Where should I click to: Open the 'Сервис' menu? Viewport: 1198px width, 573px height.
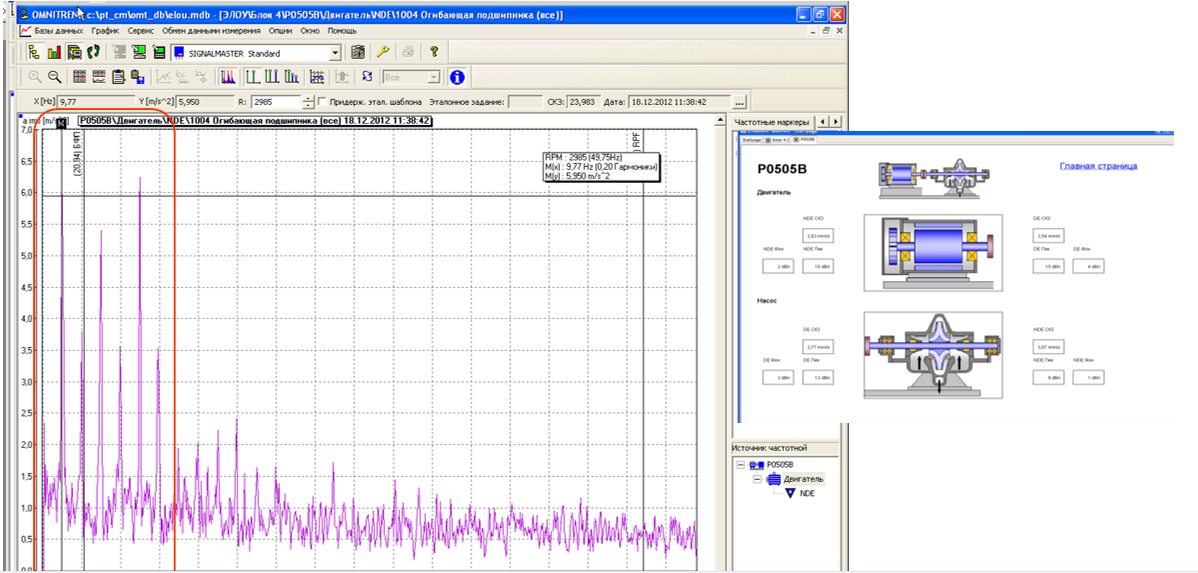pyautogui.click(x=141, y=31)
